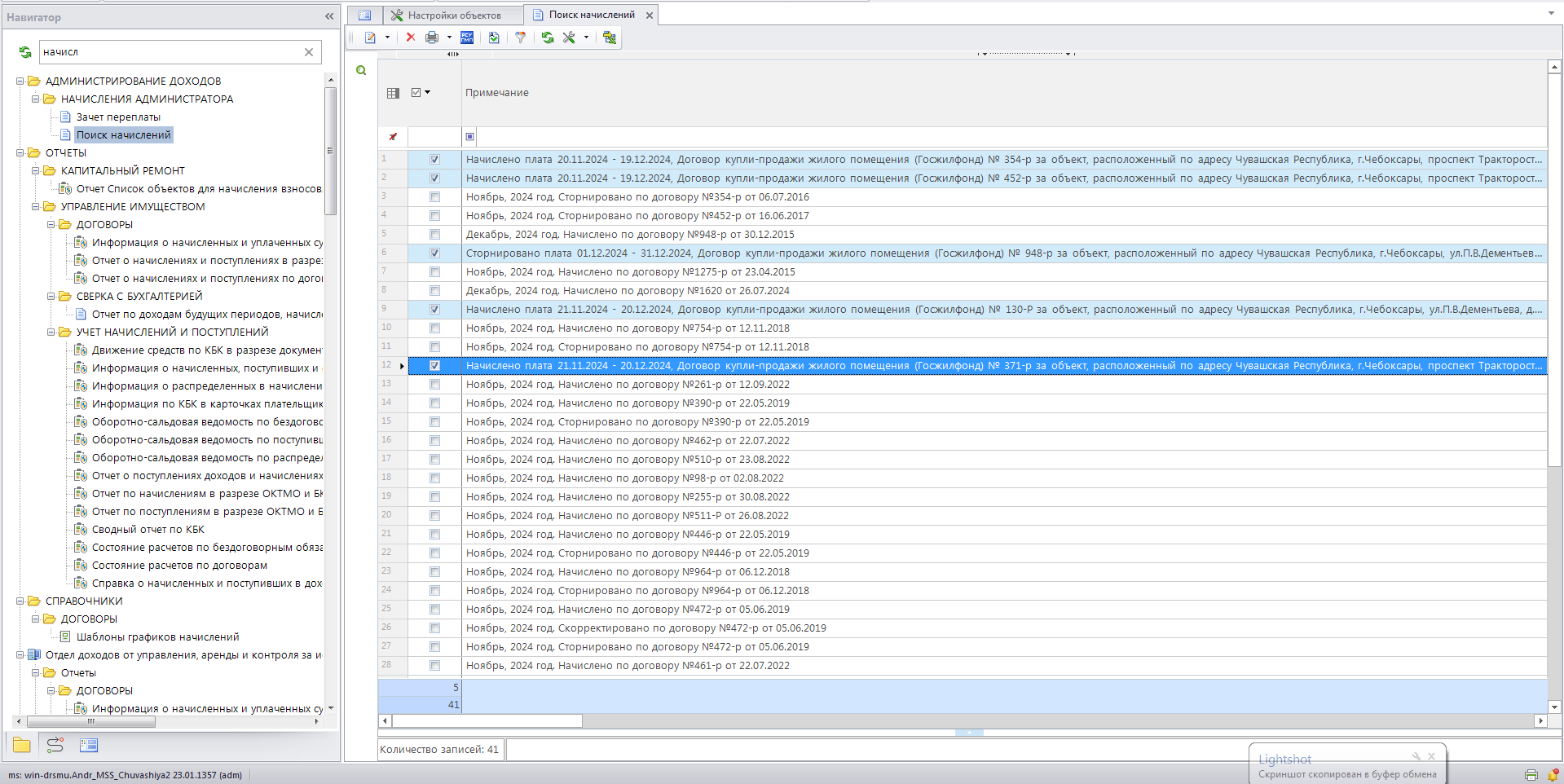Click the refresh icon beside navigator search

click(x=25, y=52)
